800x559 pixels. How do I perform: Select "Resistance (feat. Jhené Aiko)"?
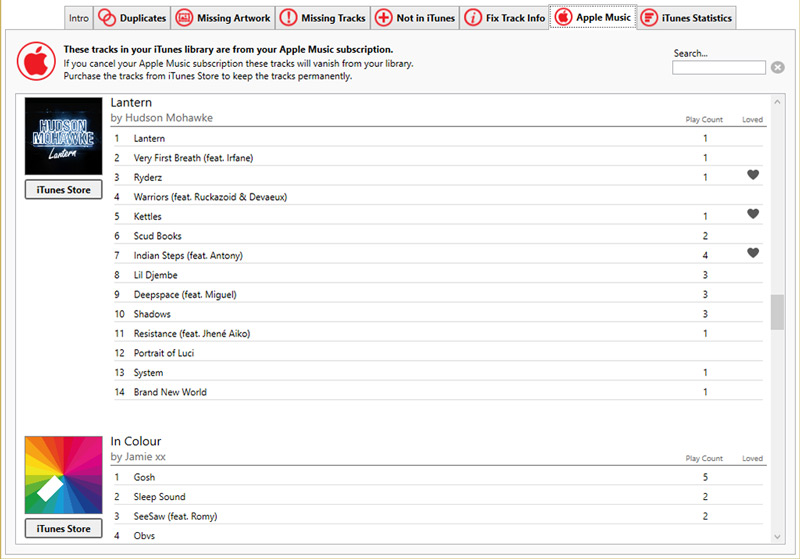point(438,334)
